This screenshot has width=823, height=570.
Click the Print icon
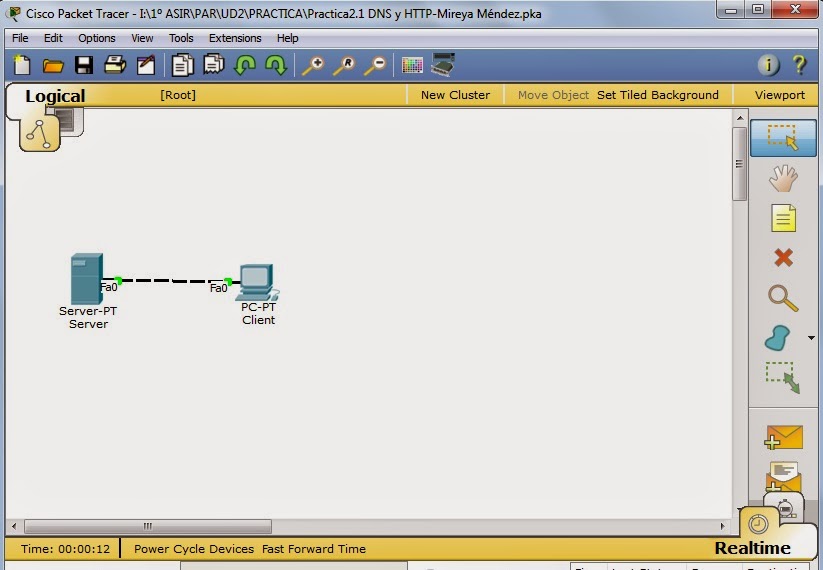115,65
